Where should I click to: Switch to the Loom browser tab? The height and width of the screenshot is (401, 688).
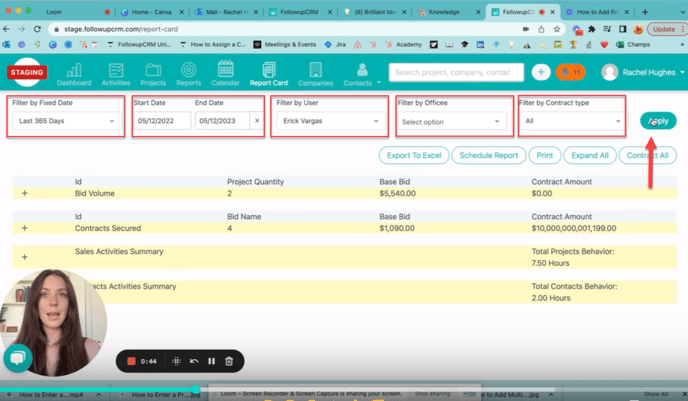click(x=54, y=12)
